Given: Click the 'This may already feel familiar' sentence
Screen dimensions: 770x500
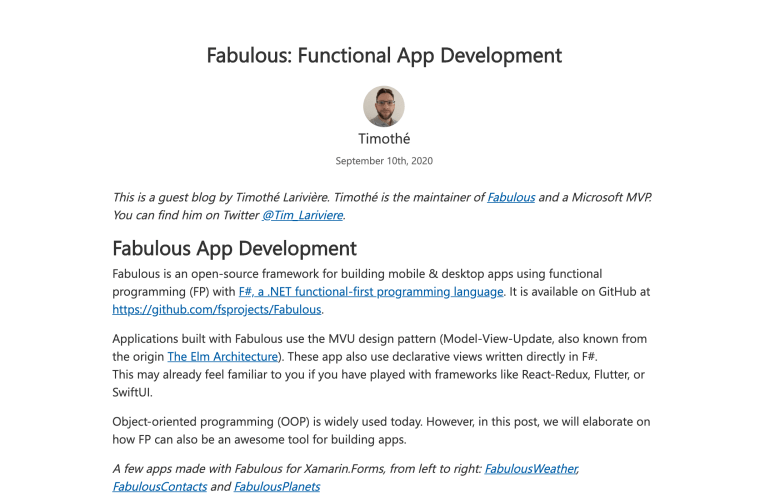Looking at the screenshot, I should (x=380, y=375).
